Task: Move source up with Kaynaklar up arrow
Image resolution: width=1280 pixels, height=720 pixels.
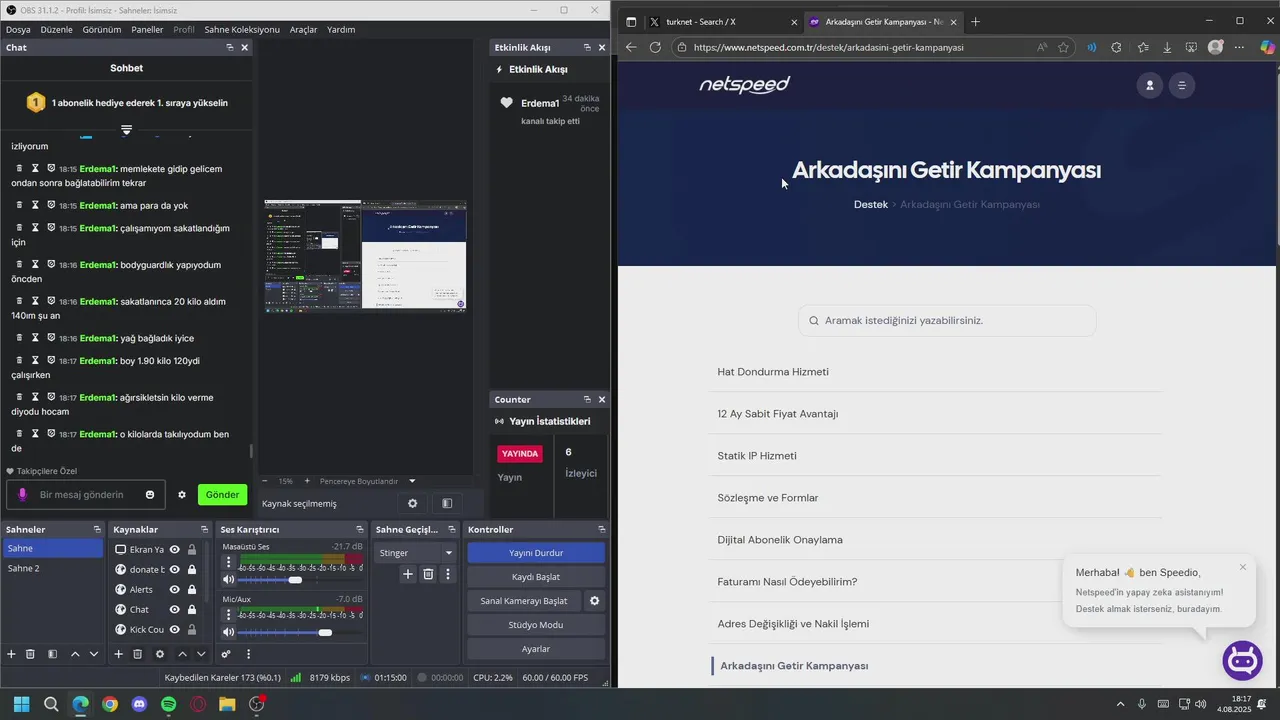Action: [182, 654]
